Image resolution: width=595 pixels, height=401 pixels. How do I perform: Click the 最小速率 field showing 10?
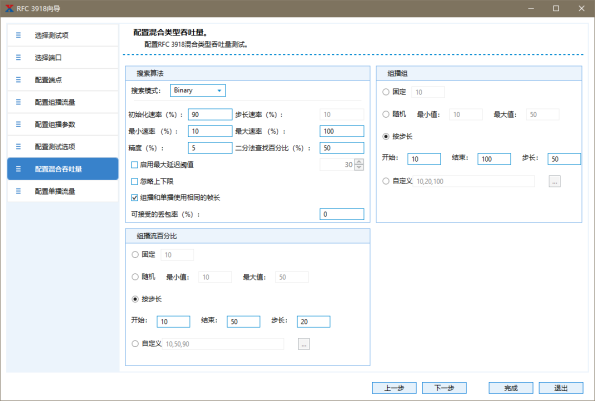pos(210,131)
